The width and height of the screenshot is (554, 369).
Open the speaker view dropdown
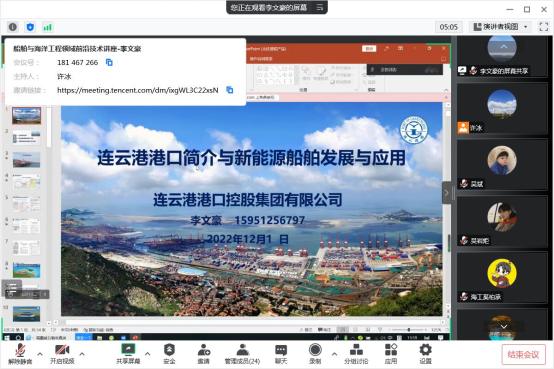(501, 27)
